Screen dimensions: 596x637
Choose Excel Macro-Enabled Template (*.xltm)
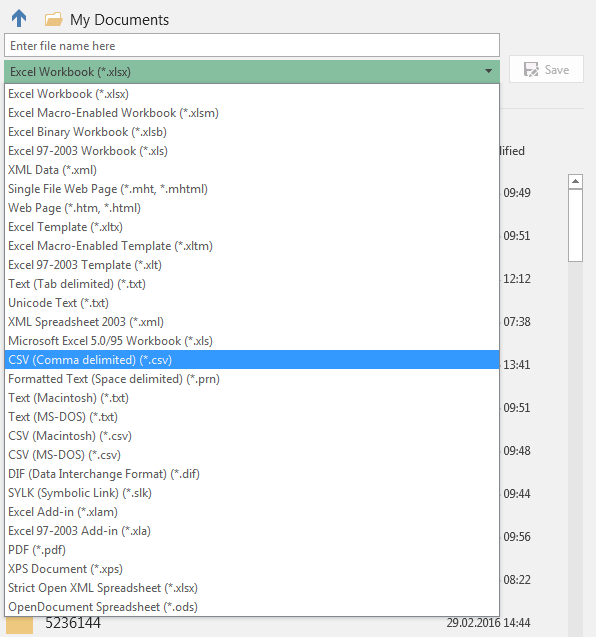point(252,246)
